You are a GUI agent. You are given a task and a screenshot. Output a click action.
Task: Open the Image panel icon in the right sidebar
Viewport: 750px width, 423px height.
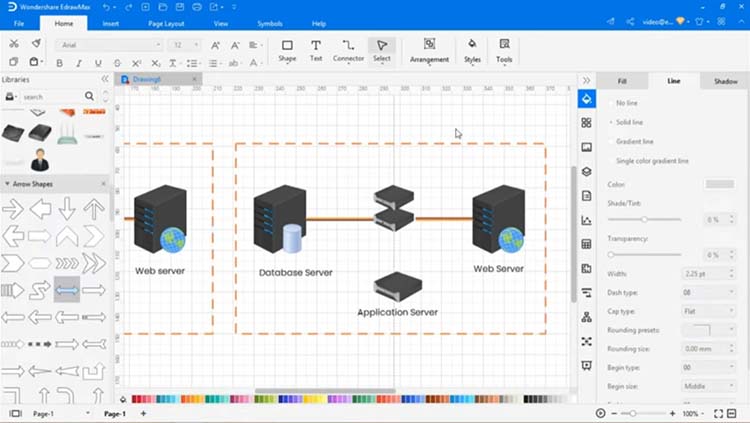[x=586, y=147]
